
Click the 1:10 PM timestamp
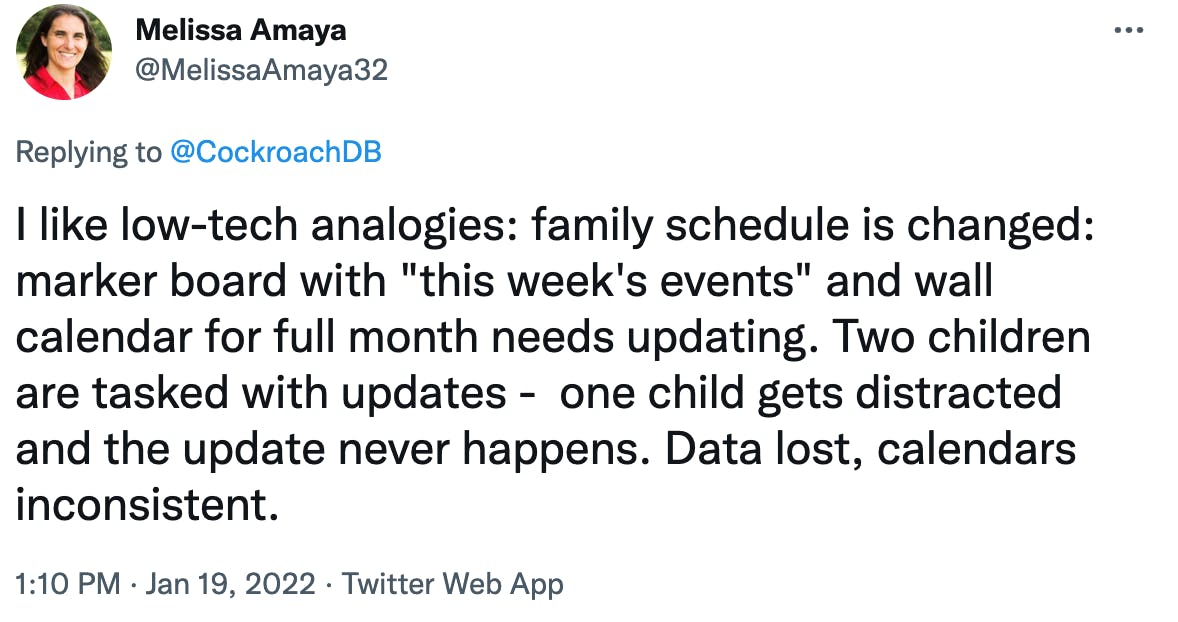pos(67,584)
